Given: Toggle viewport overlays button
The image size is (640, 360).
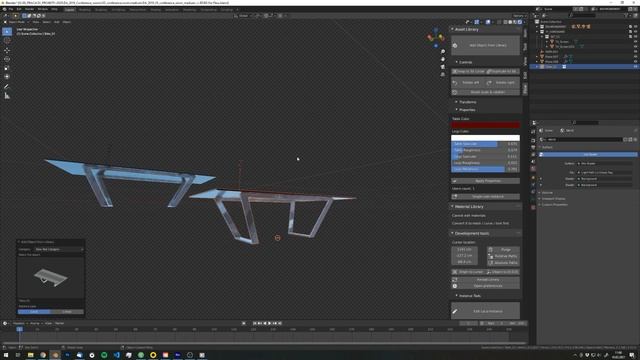Looking at the screenshot, I should [488, 22].
